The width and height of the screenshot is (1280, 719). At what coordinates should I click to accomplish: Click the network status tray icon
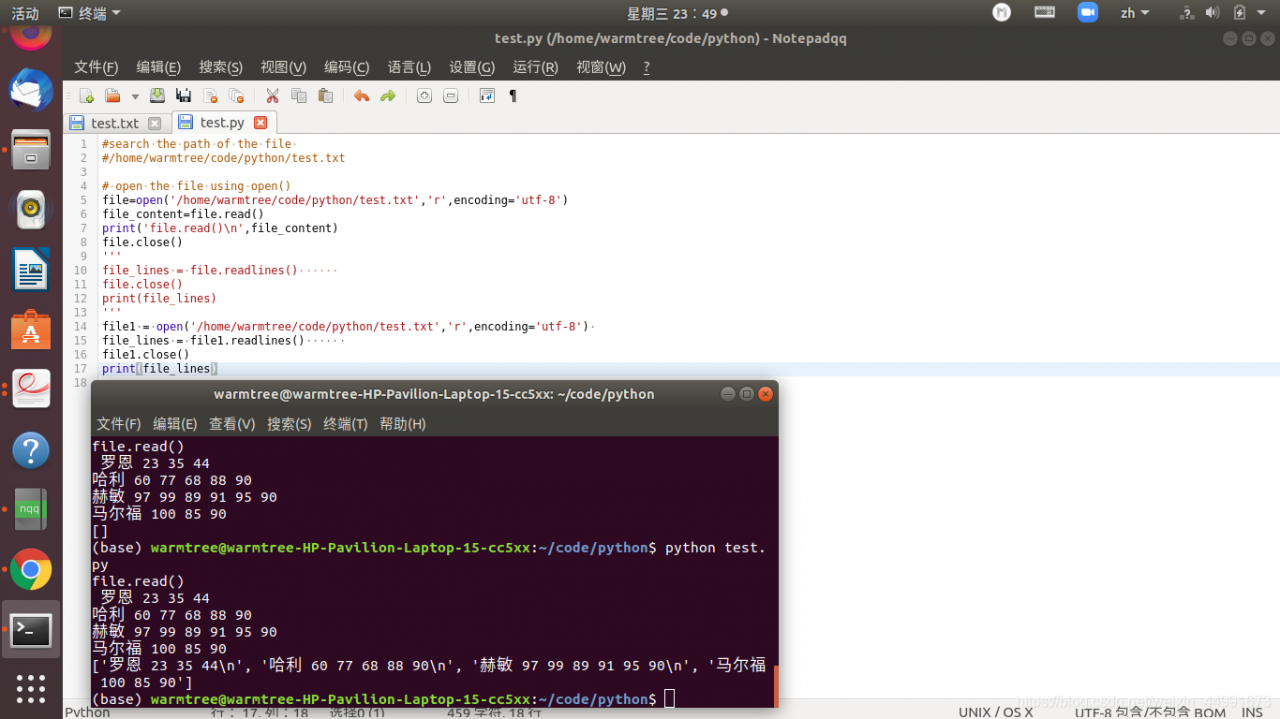1187,13
